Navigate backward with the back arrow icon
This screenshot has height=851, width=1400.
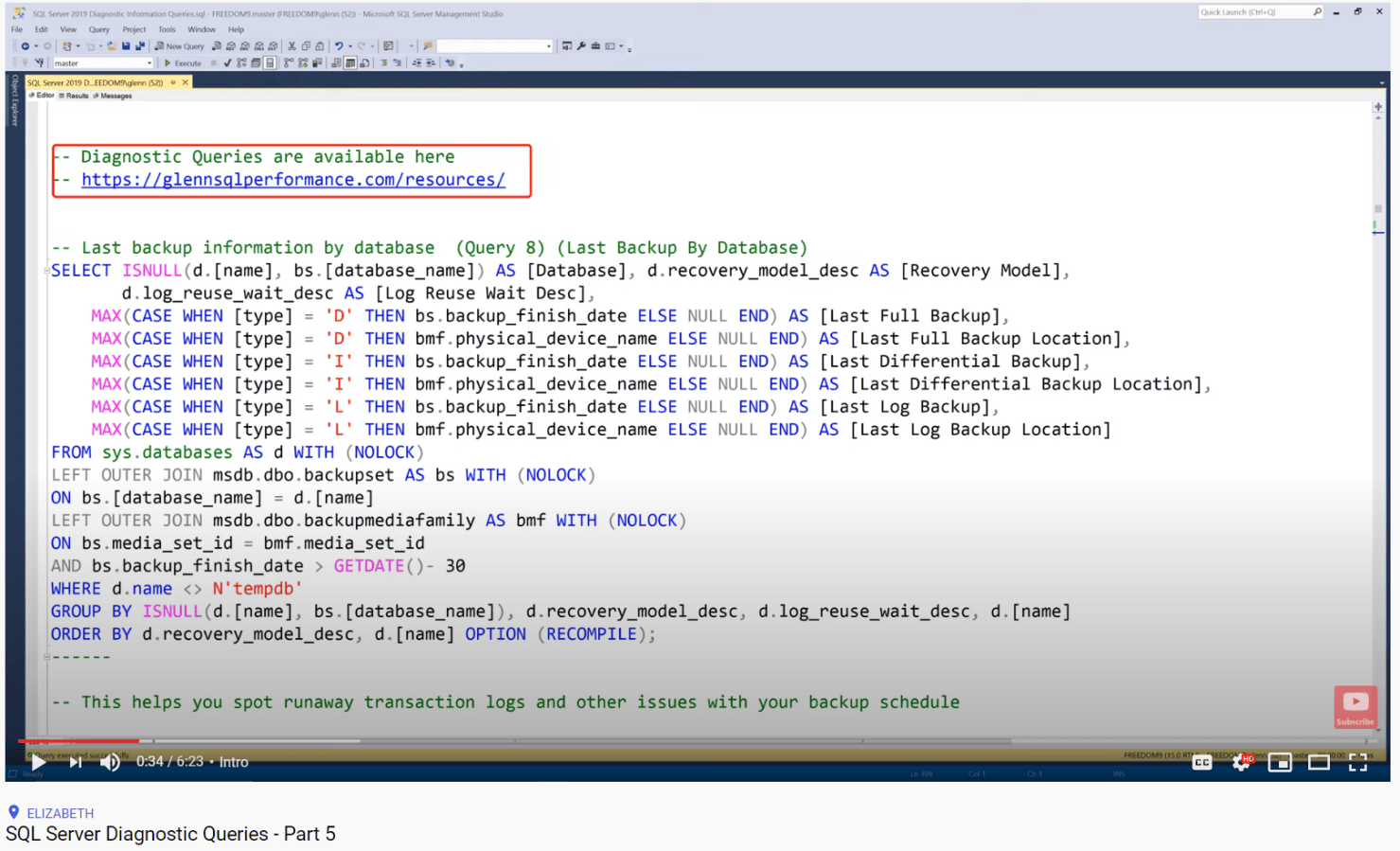[25, 45]
